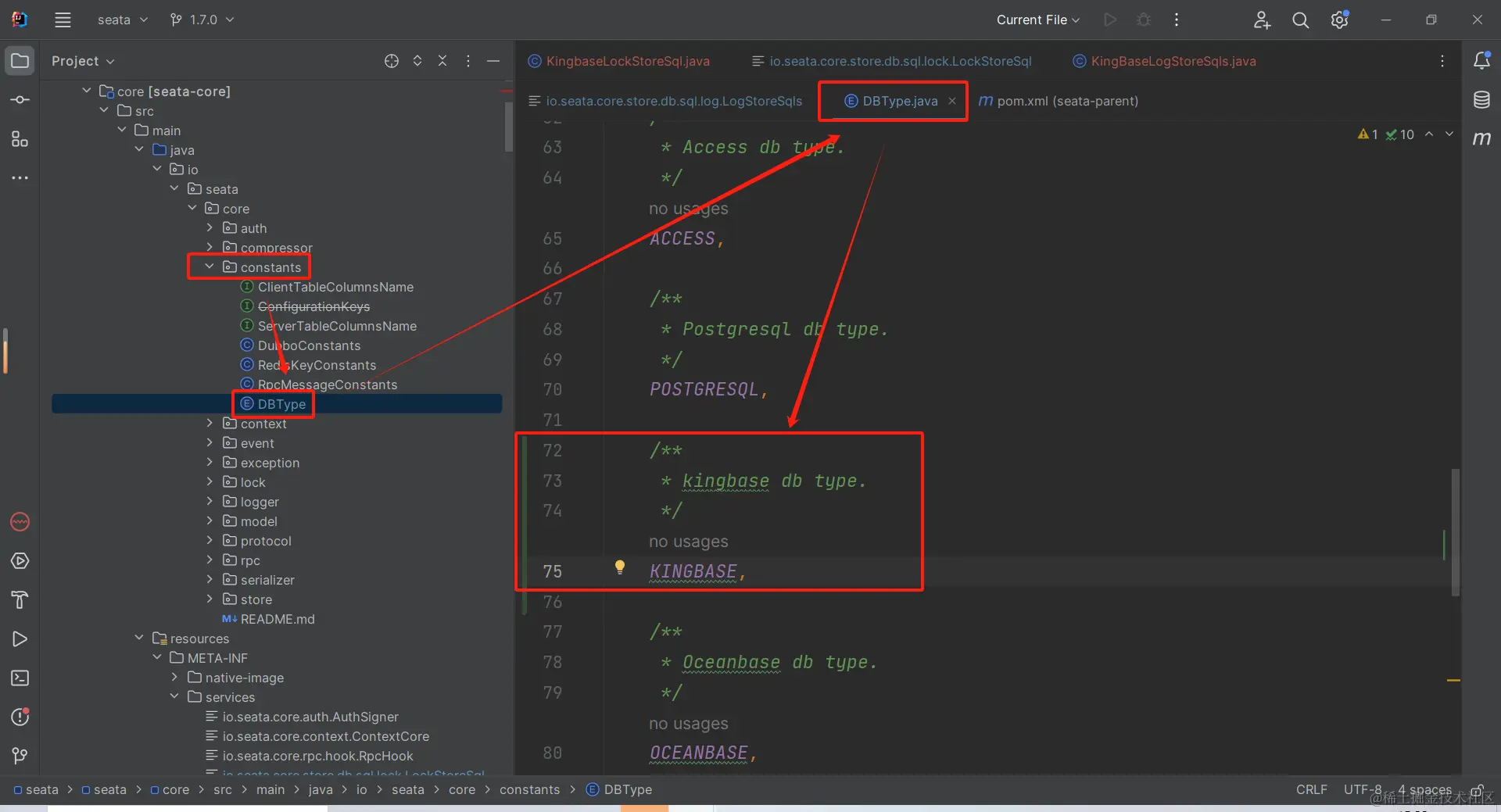Select README.md in Project tree
Image resolution: width=1501 pixels, height=812 pixels.
tap(278, 619)
